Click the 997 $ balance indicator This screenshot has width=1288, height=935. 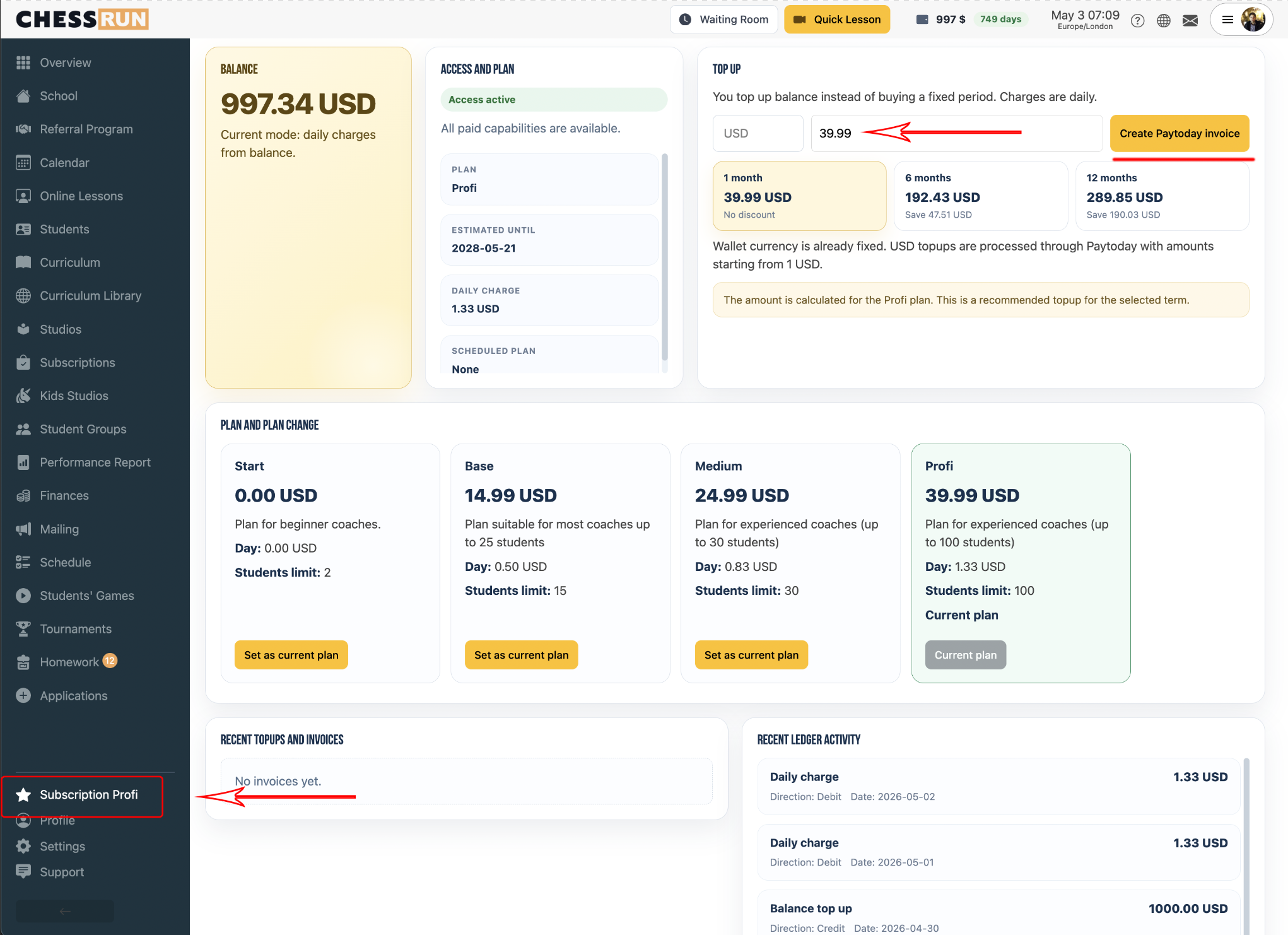[940, 20]
